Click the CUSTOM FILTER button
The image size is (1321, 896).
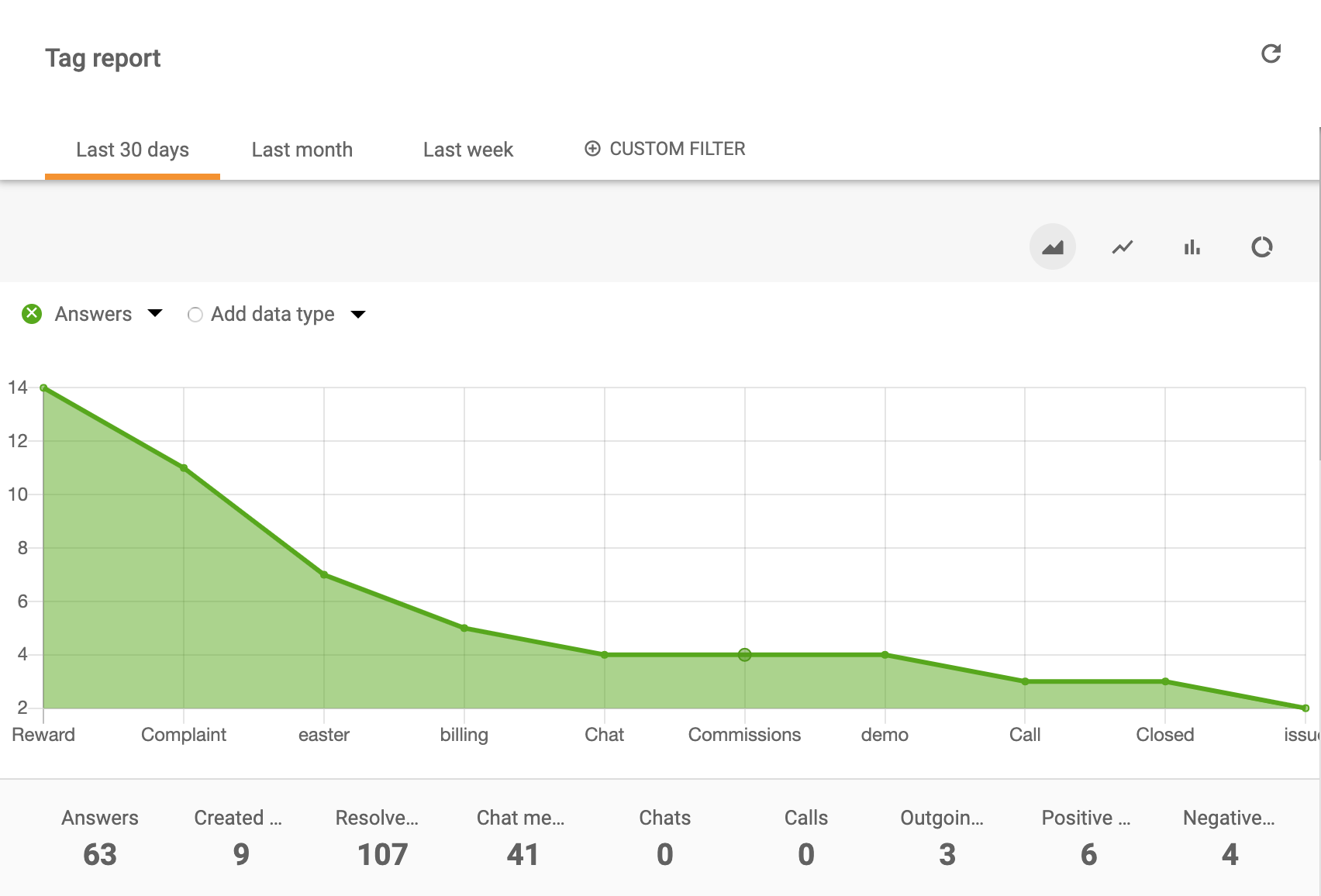pos(677,149)
